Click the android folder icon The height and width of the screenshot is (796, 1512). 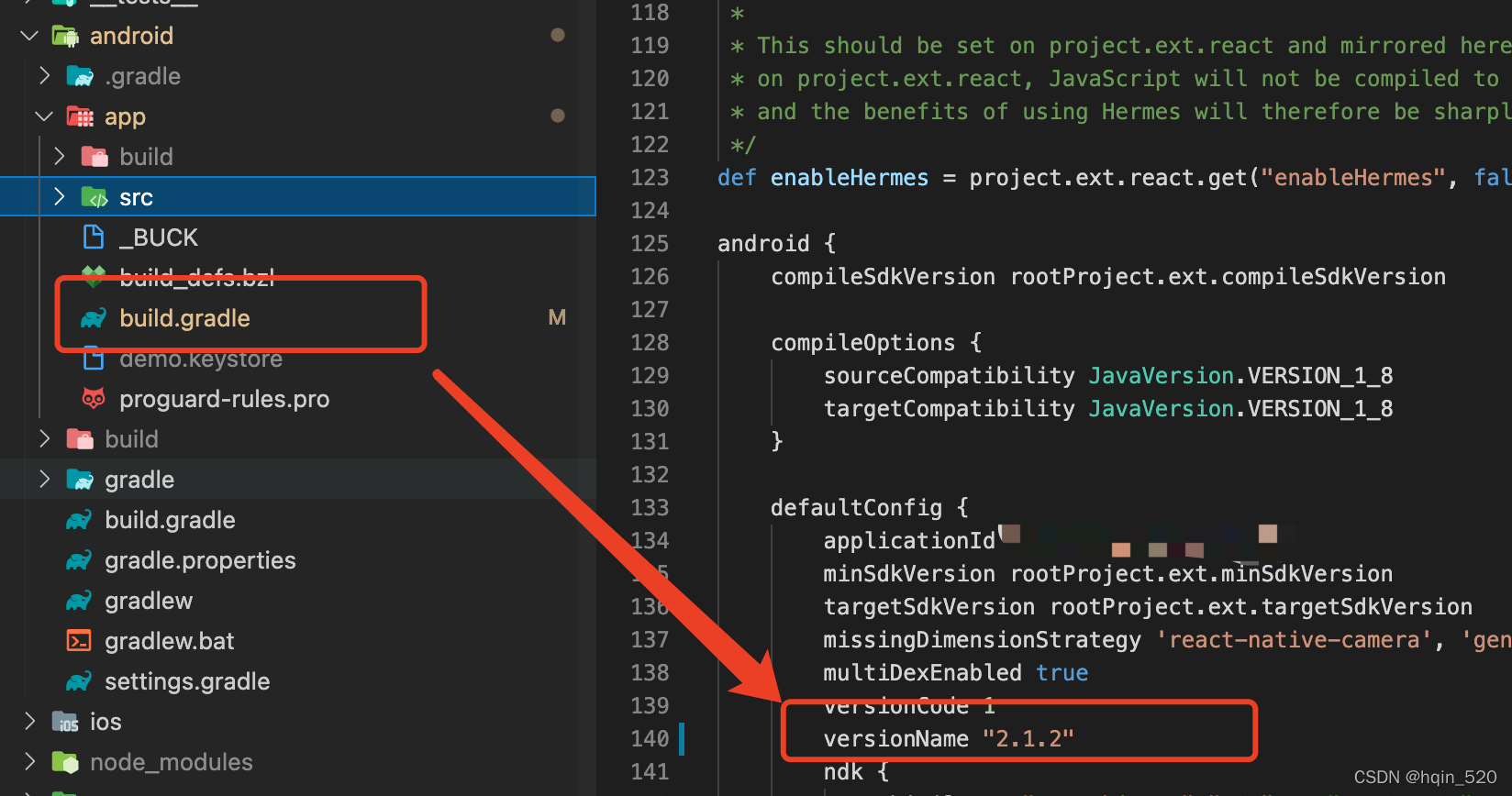tap(65, 36)
